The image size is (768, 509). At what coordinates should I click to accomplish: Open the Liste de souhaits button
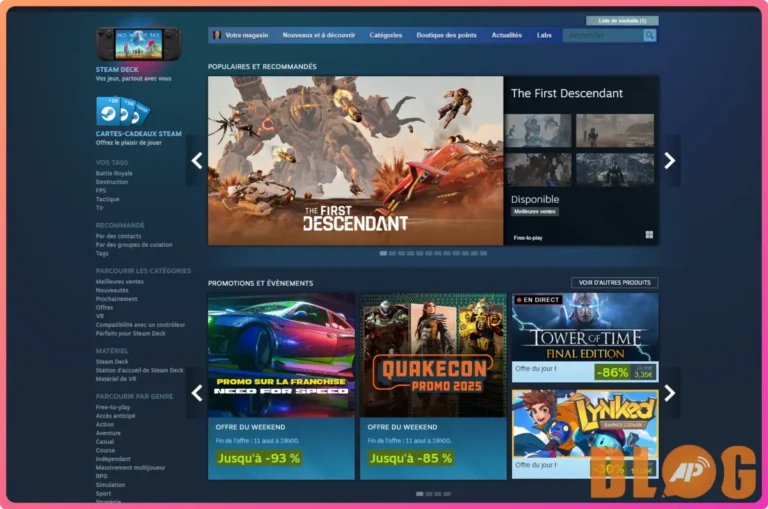click(622, 21)
